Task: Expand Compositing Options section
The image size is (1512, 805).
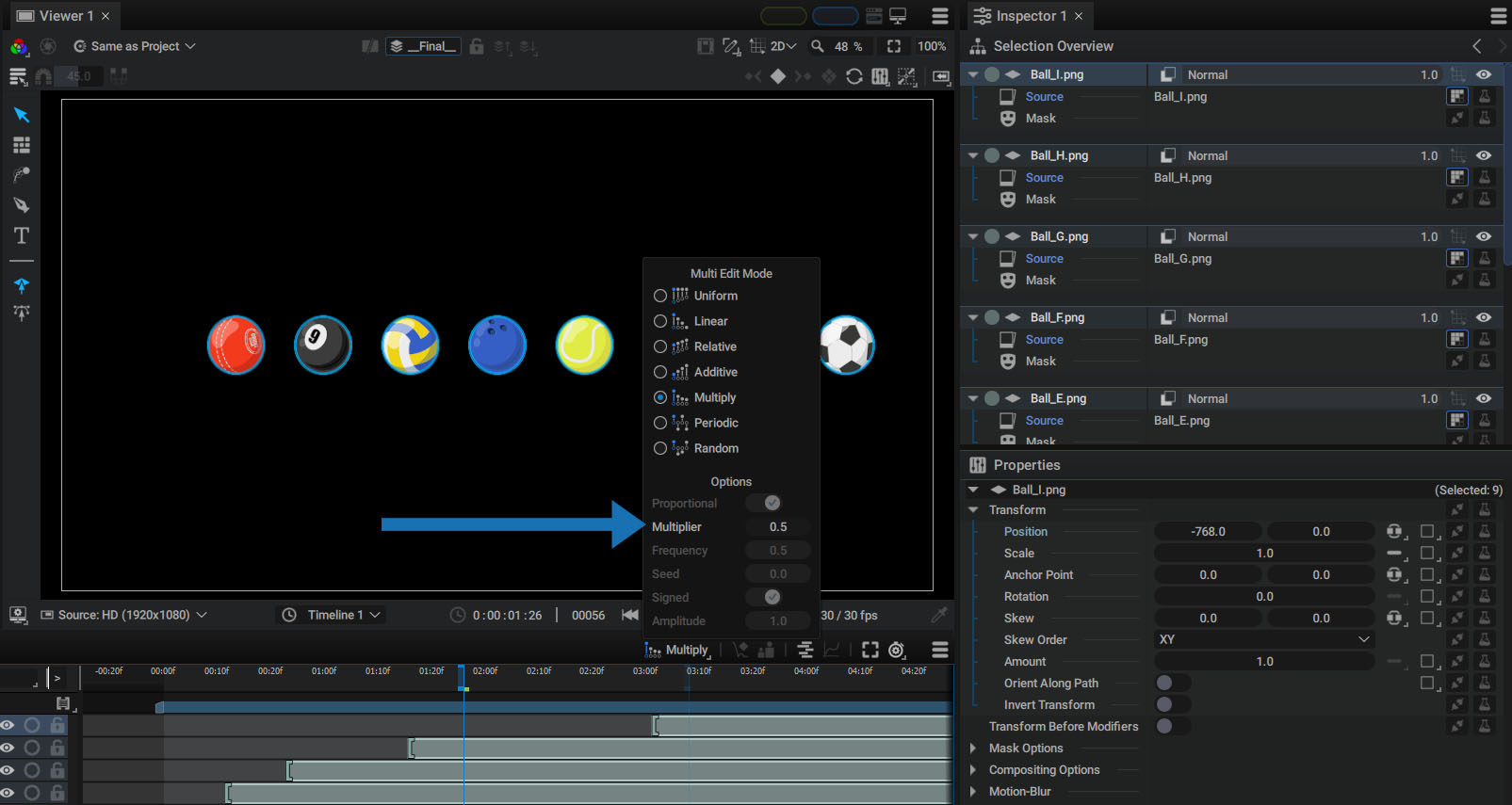Action: click(973, 769)
